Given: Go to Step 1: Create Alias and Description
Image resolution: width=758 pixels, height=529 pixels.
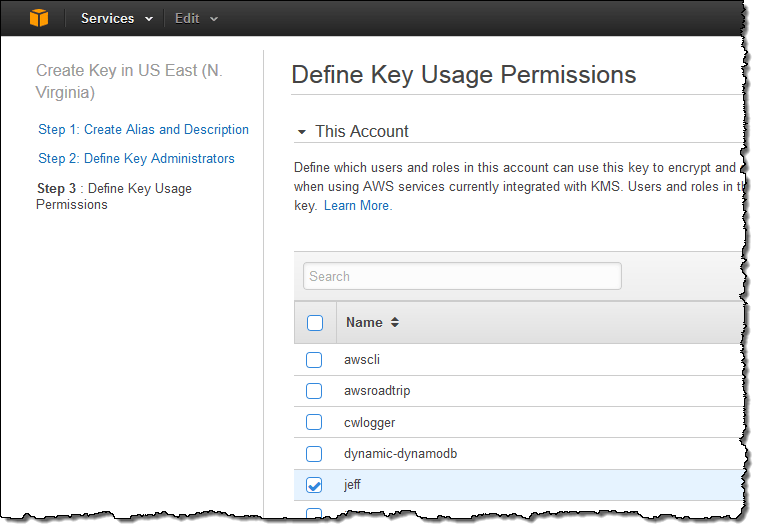Looking at the screenshot, I should (143, 130).
